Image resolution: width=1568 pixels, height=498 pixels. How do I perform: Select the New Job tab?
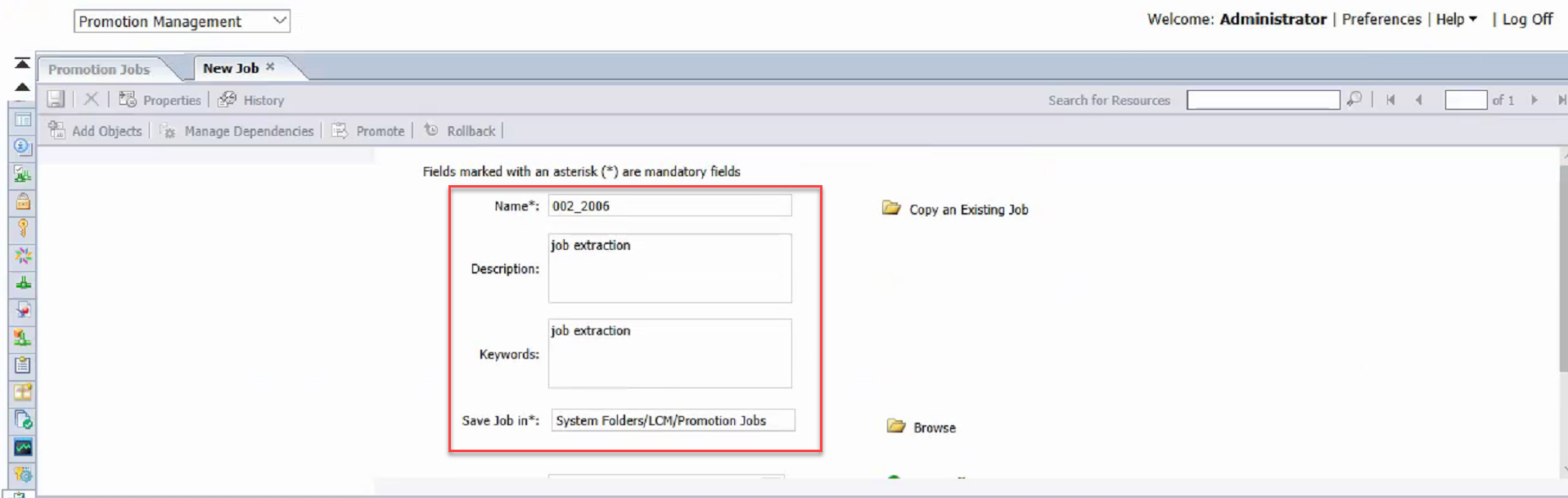231,68
